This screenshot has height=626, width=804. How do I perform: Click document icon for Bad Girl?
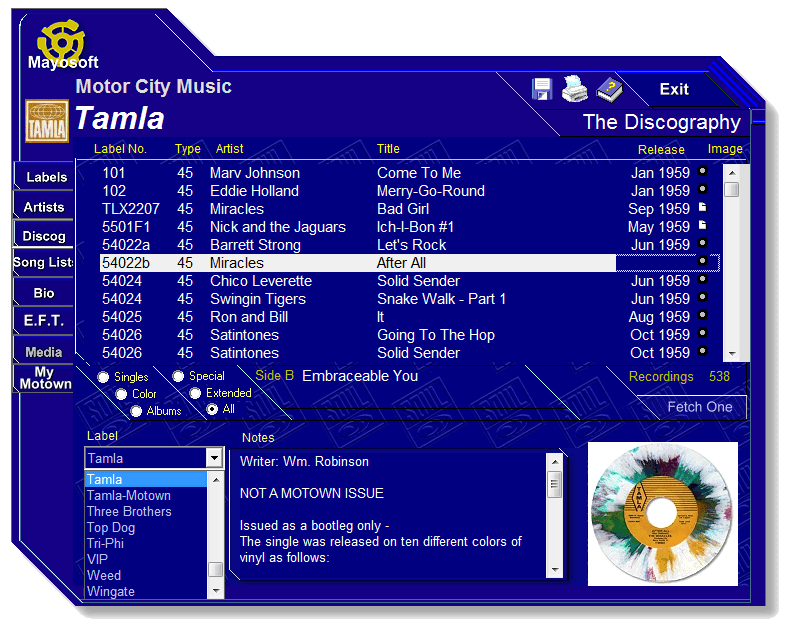pyautogui.click(x=702, y=207)
